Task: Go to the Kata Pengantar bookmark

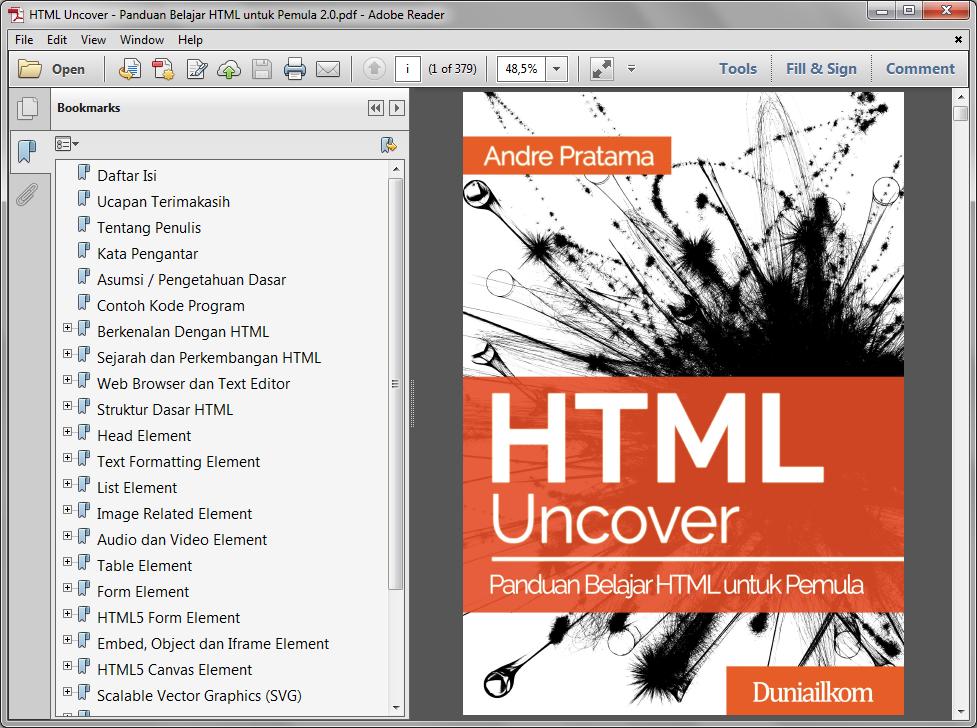Action: click(x=147, y=254)
